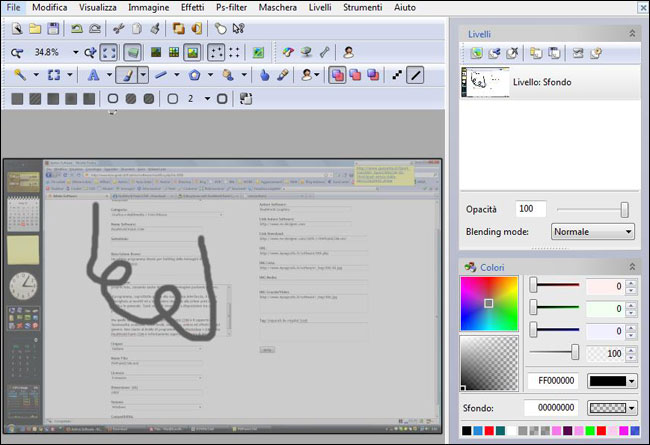Screen dimensions: 650x445
Task: Open the zoom percentage dropdown
Action: pos(73,52)
